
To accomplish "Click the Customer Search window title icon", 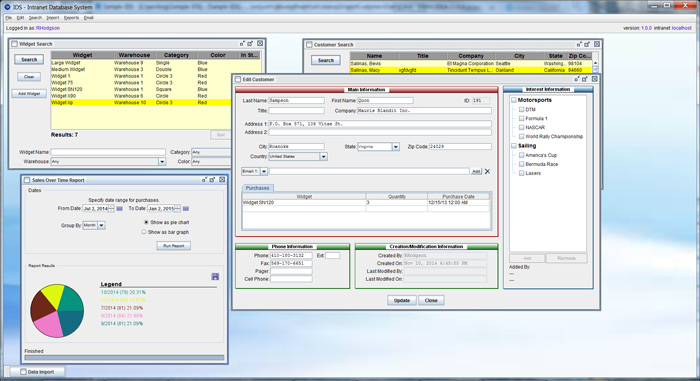I will 309,45.
